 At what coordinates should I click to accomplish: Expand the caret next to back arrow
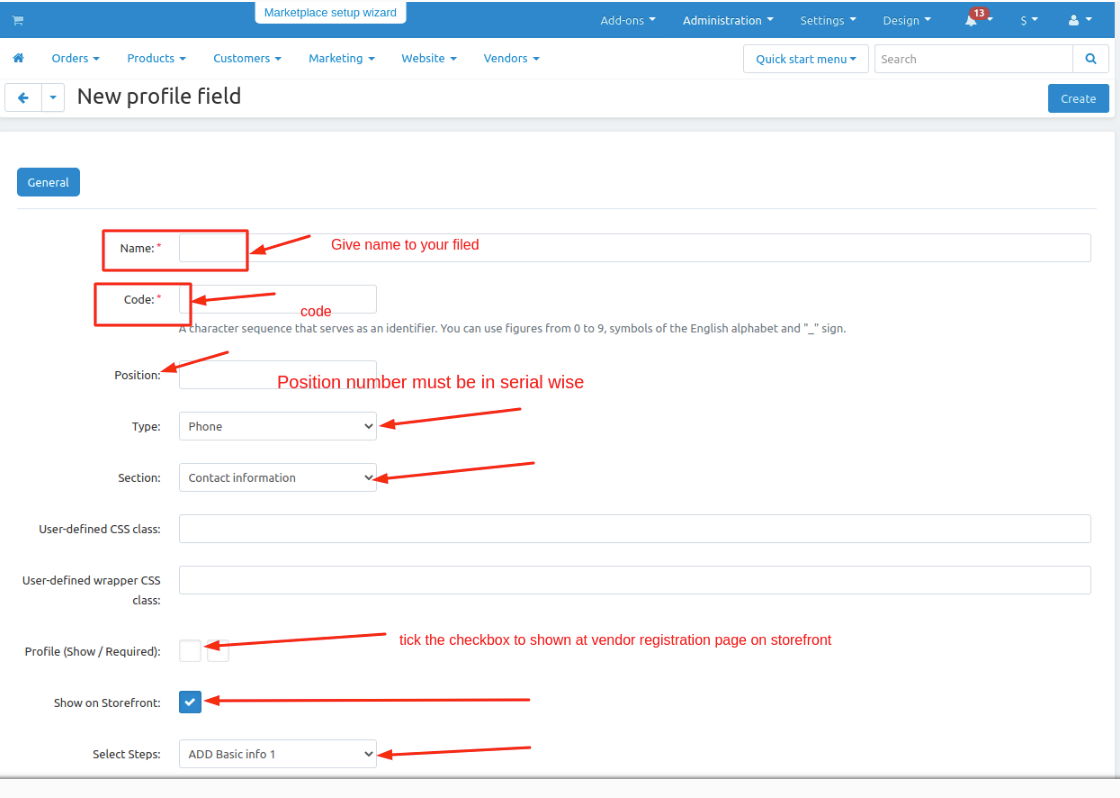[x=53, y=98]
